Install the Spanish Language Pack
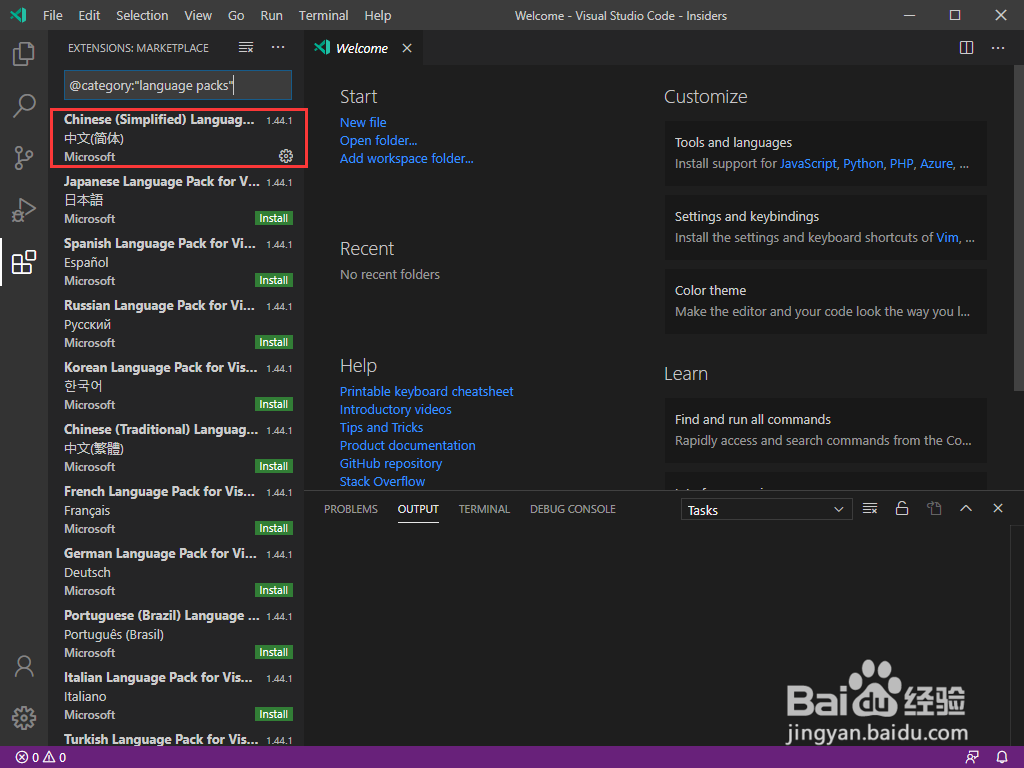1024x768 pixels. (274, 280)
